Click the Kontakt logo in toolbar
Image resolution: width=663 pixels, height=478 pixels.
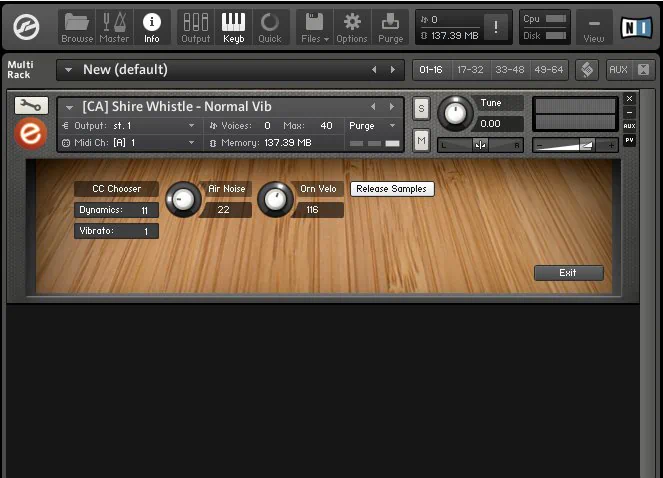[26, 27]
